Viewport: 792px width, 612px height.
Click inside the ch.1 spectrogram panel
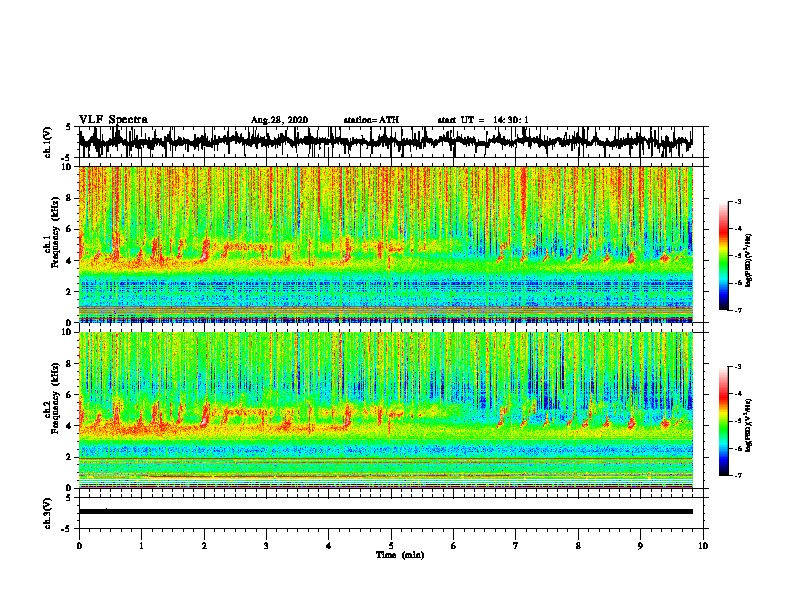(x=385, y=244)
